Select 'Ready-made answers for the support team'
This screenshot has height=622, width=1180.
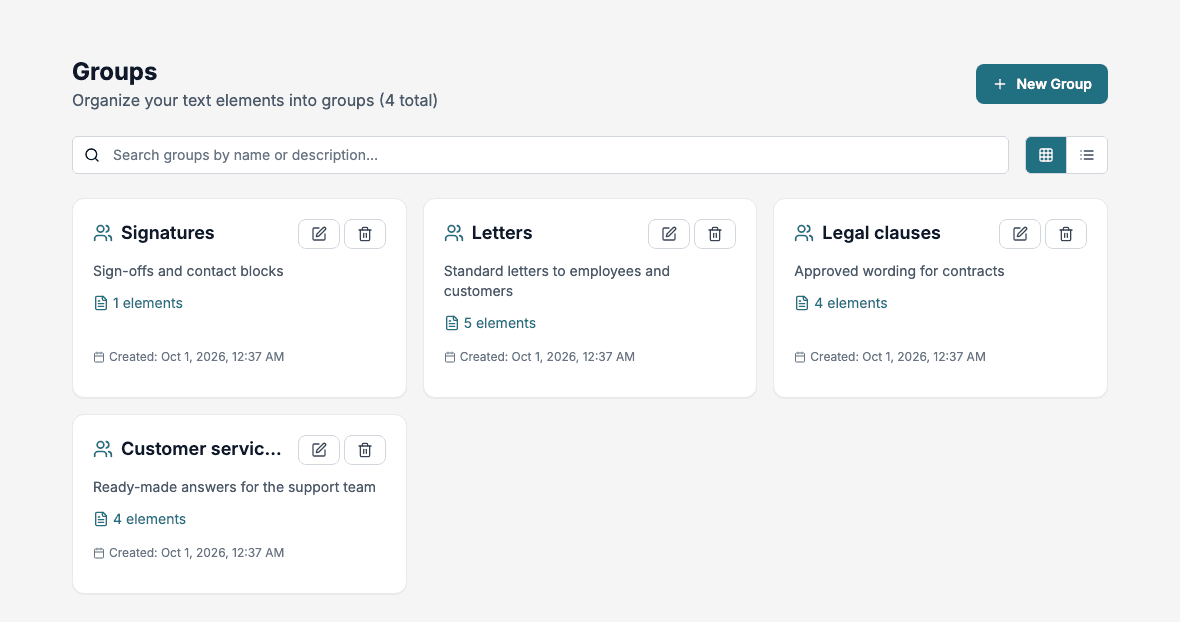click(234, 487)
